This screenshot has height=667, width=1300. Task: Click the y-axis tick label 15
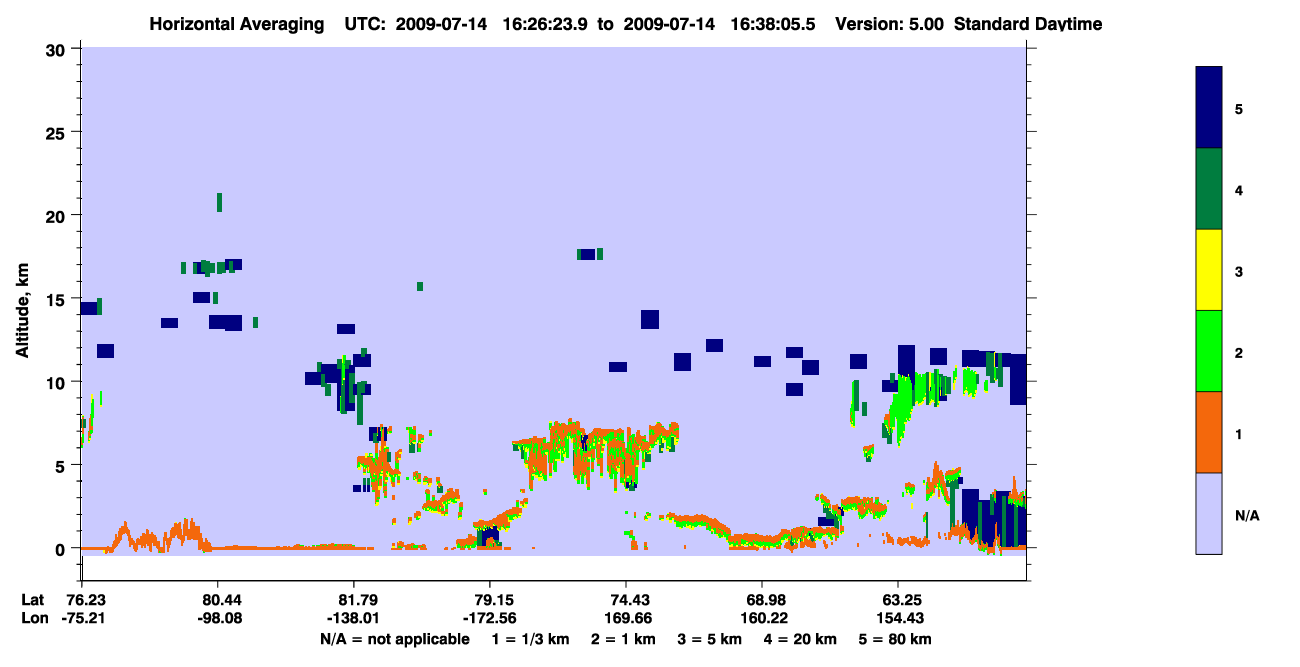click(x=58, y=299)
